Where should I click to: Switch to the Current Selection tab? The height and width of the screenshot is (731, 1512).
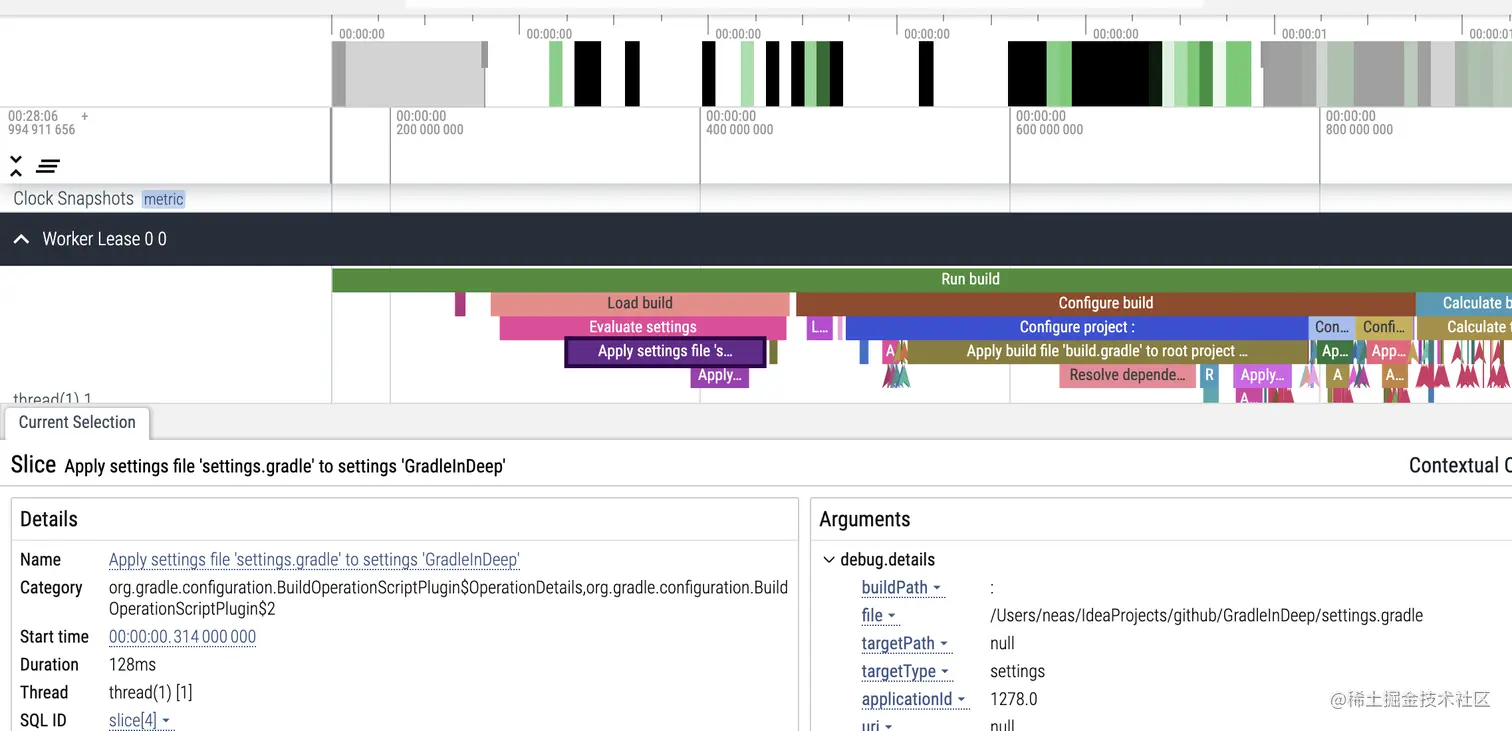(77, 422)
